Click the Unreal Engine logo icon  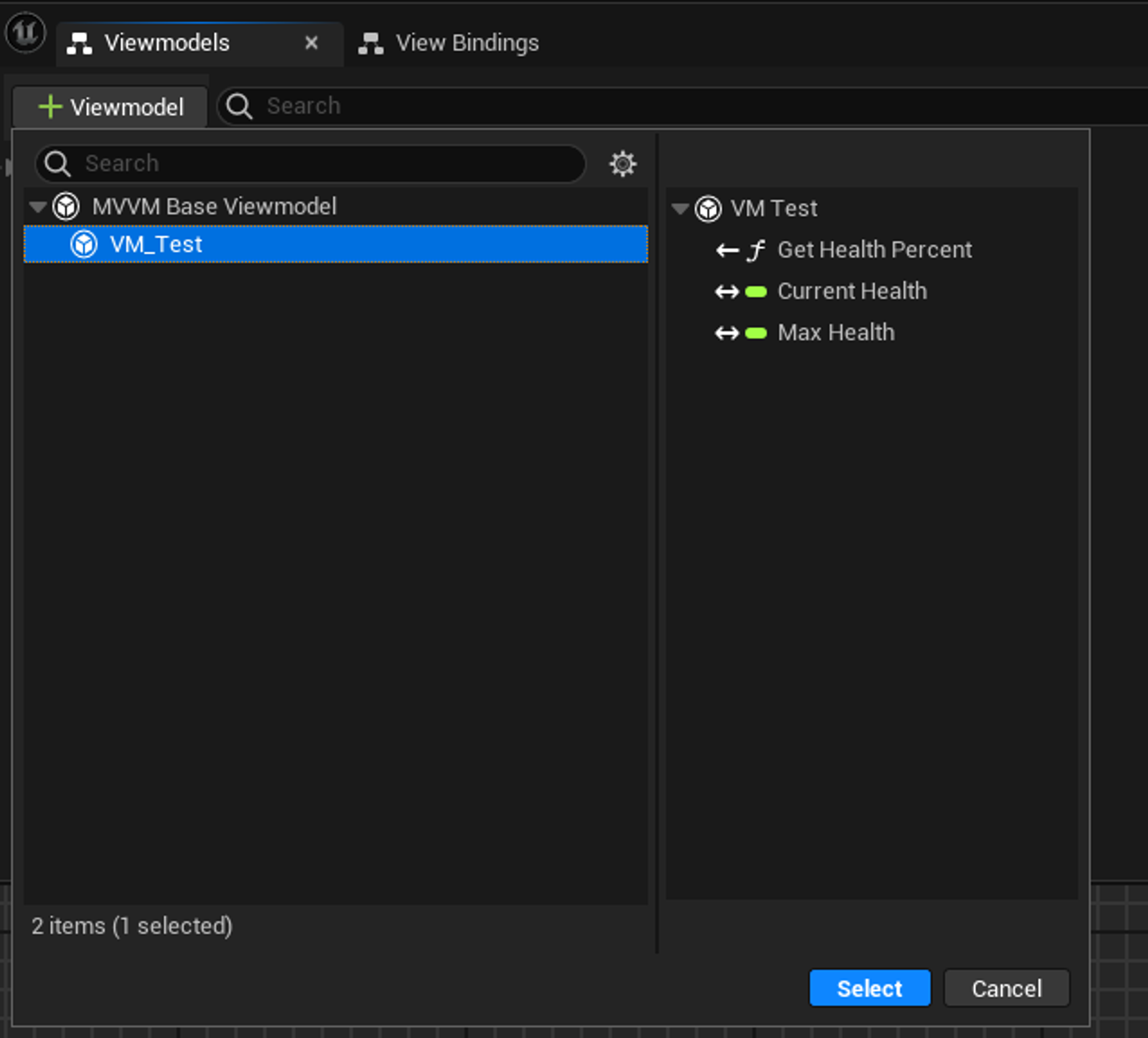(x=25, y=33)
